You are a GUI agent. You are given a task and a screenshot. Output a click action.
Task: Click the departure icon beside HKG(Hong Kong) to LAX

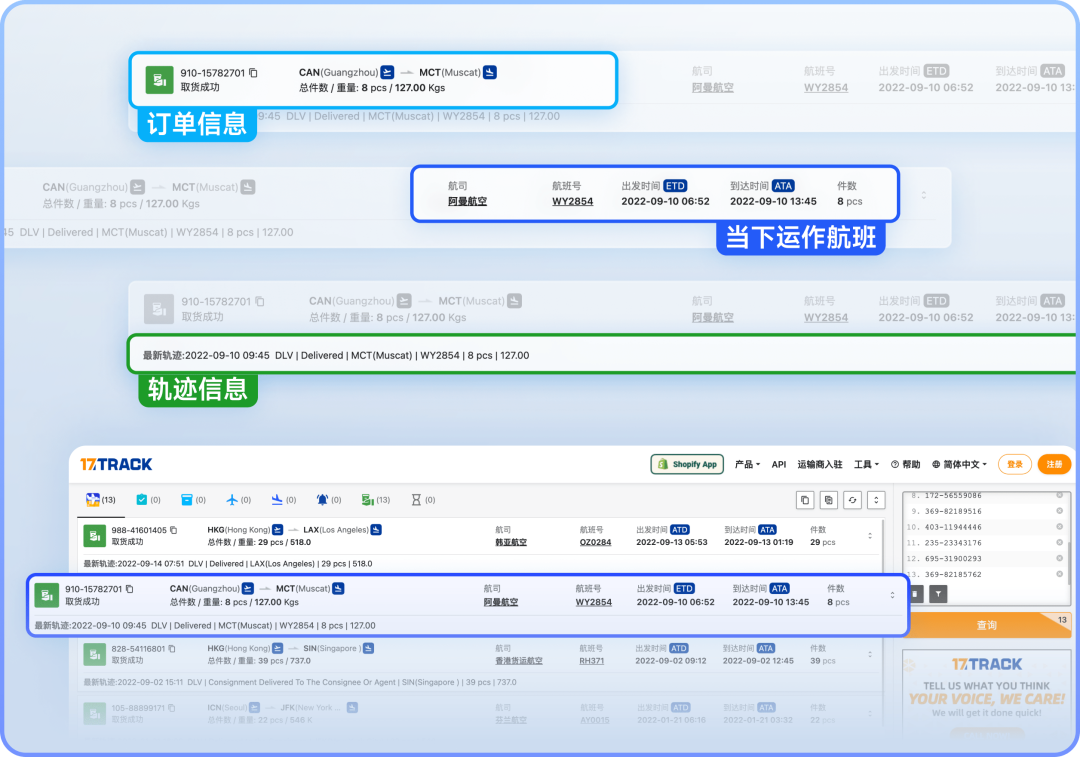(x=278, y=530)
